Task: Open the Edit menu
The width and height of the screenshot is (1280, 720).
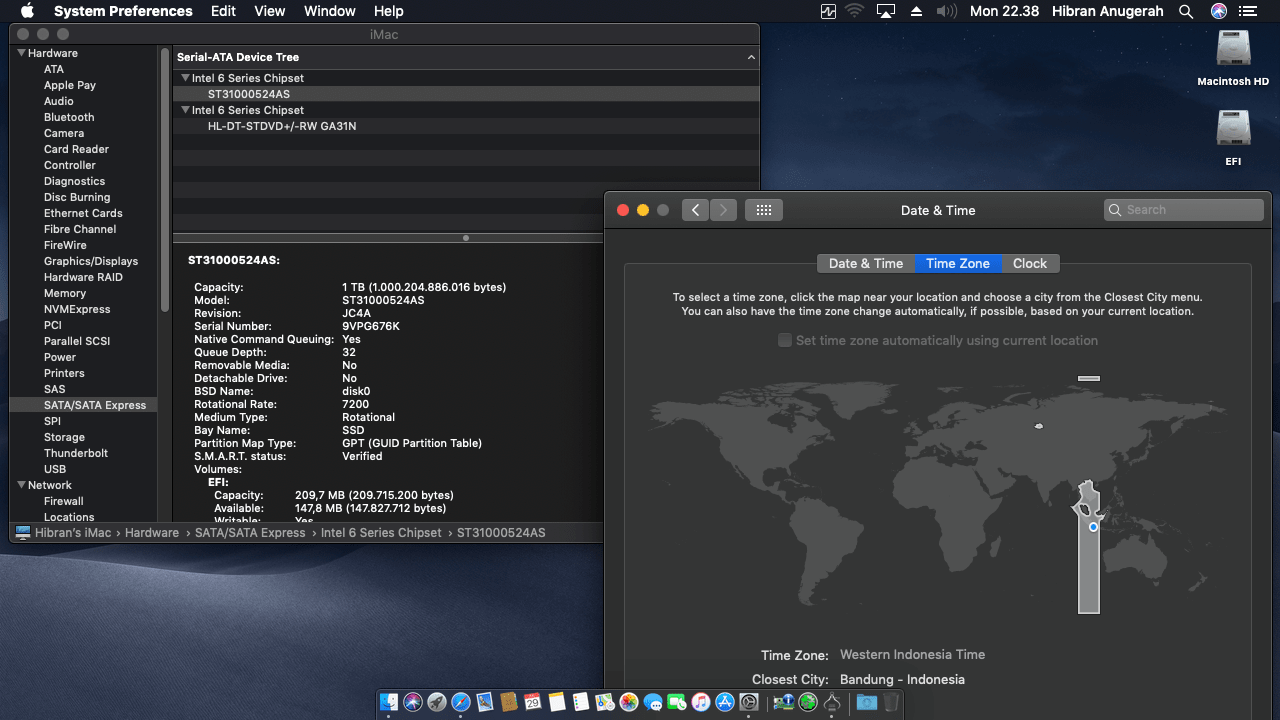Action: [223, 11]
